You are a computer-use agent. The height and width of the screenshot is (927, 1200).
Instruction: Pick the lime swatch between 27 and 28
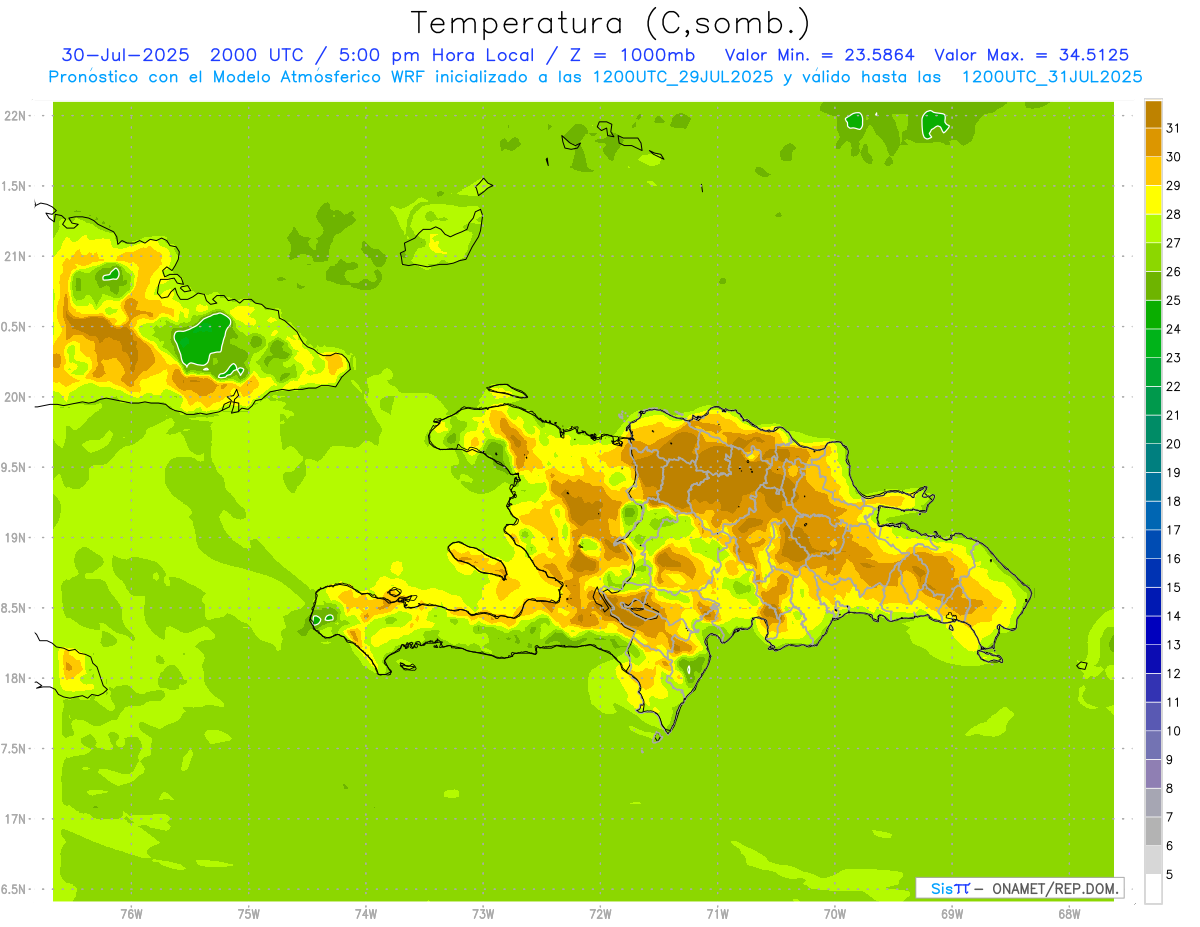click(x=1153, y=229)
